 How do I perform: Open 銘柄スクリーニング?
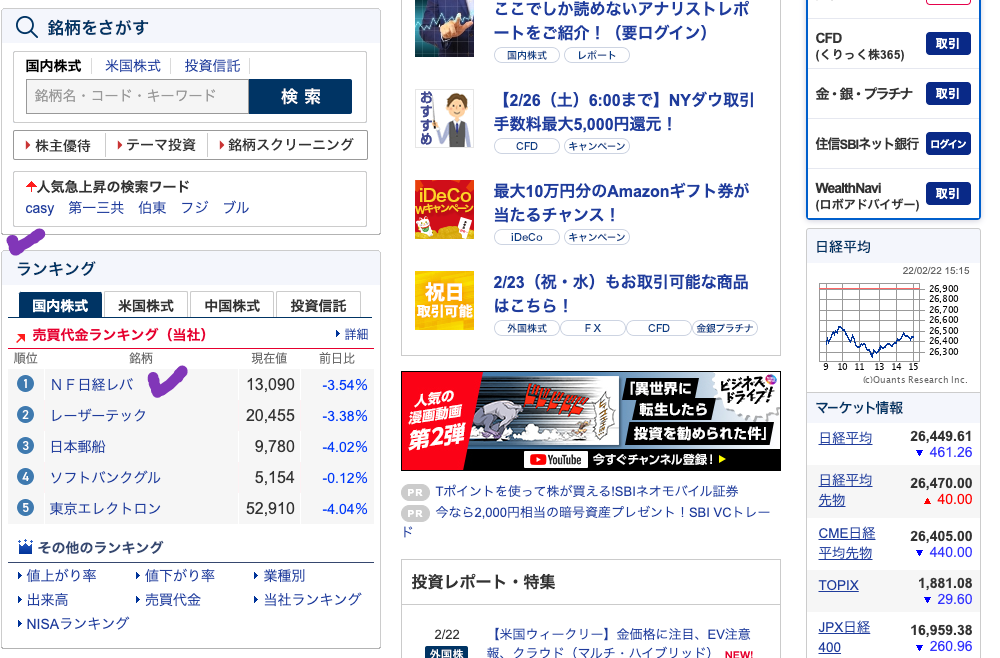click(290, 145)
